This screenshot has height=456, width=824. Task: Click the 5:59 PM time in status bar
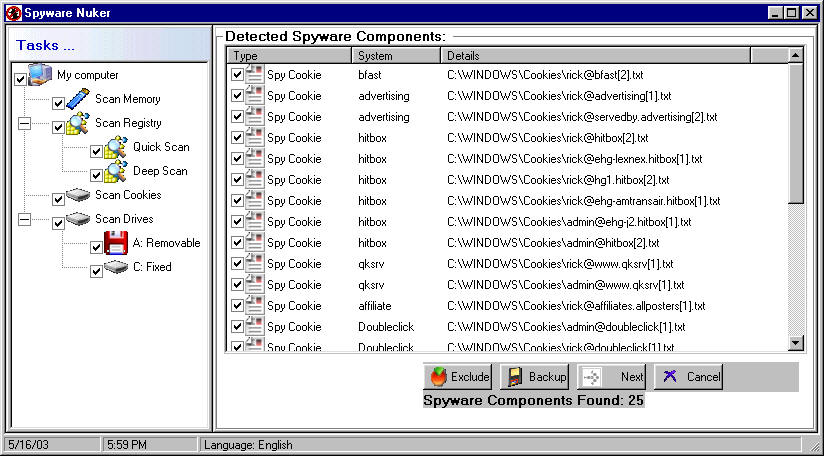click(x=127, y=445)
